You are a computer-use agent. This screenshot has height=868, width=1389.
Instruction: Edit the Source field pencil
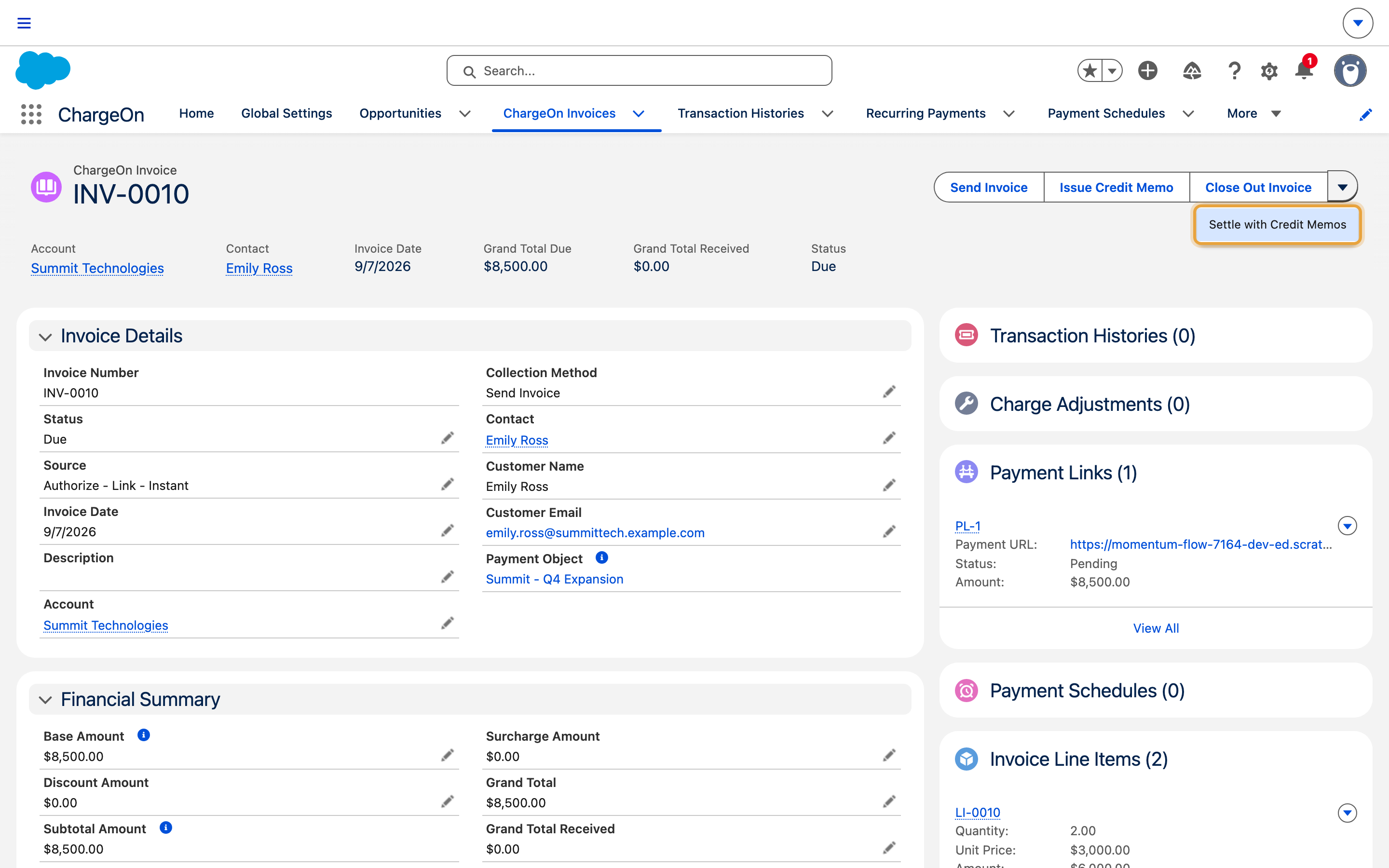pos(448,485)
